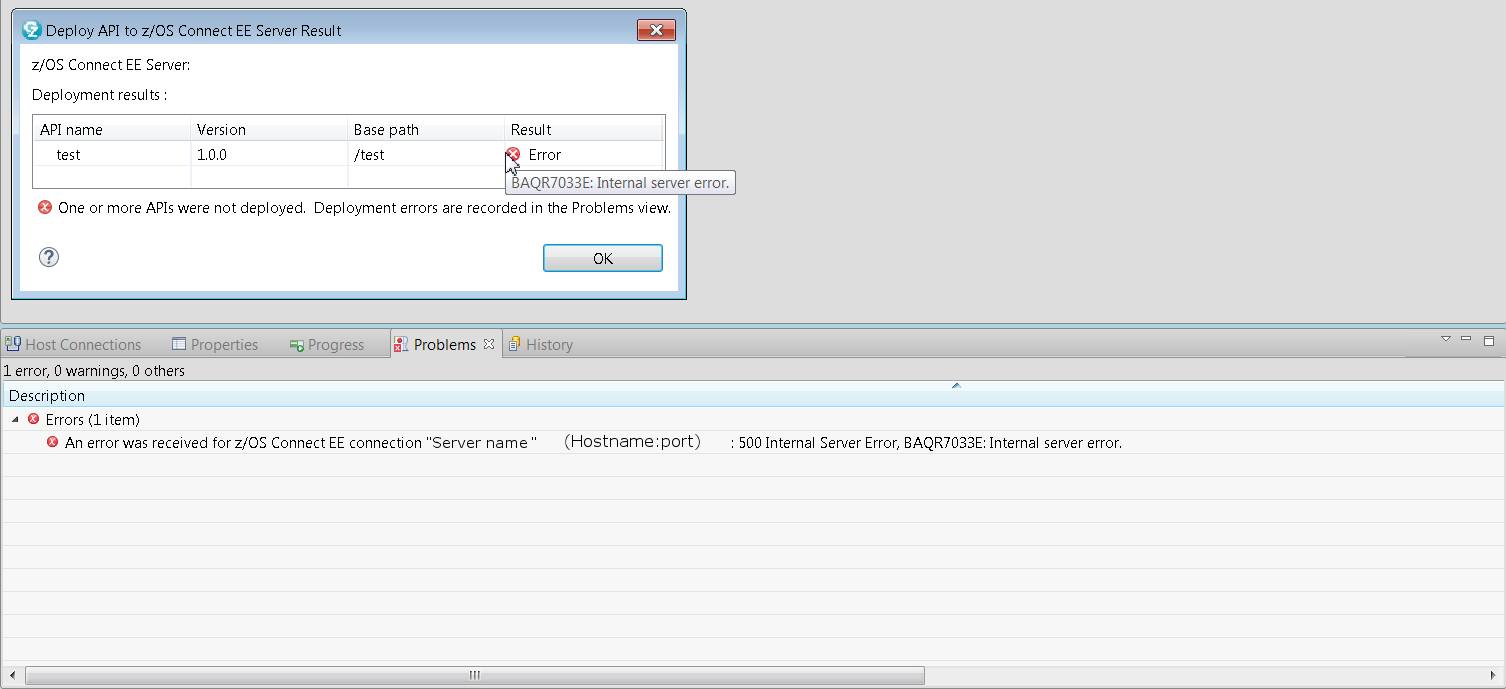Open the Problems view menu dropdown
The width and height of the screenshot is (1506, 689).
point(1444,339)
